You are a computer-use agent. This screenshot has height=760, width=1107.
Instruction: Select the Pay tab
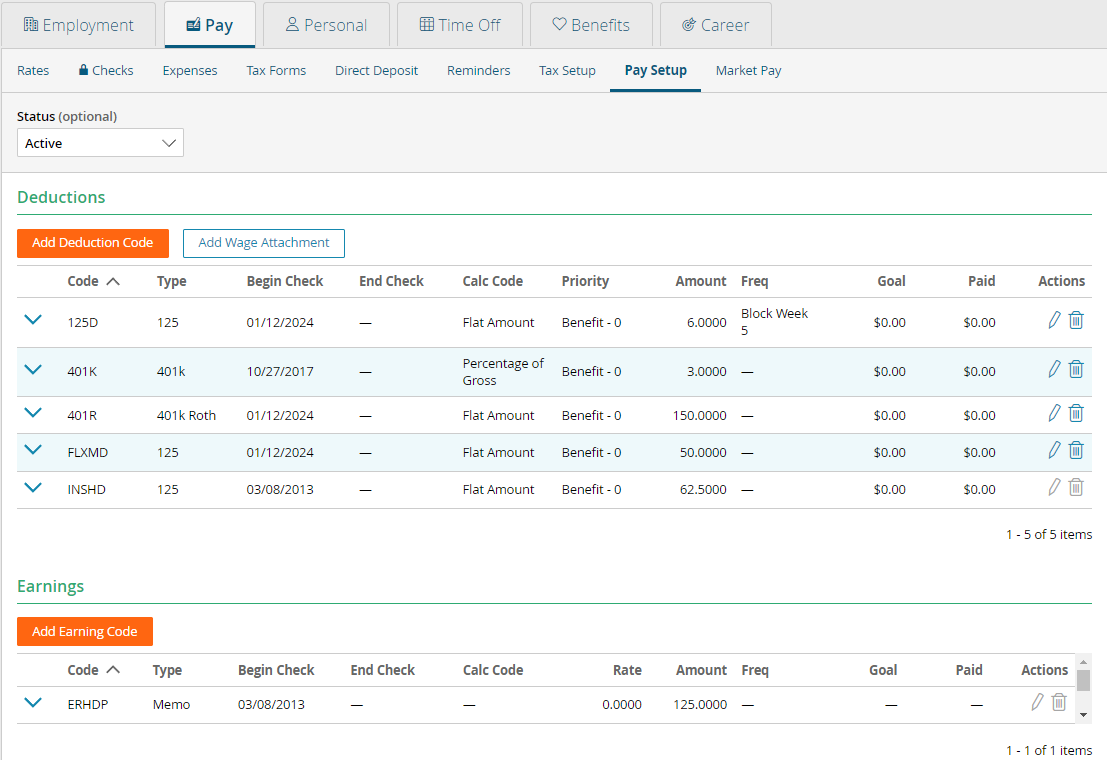tap(210, 25)
